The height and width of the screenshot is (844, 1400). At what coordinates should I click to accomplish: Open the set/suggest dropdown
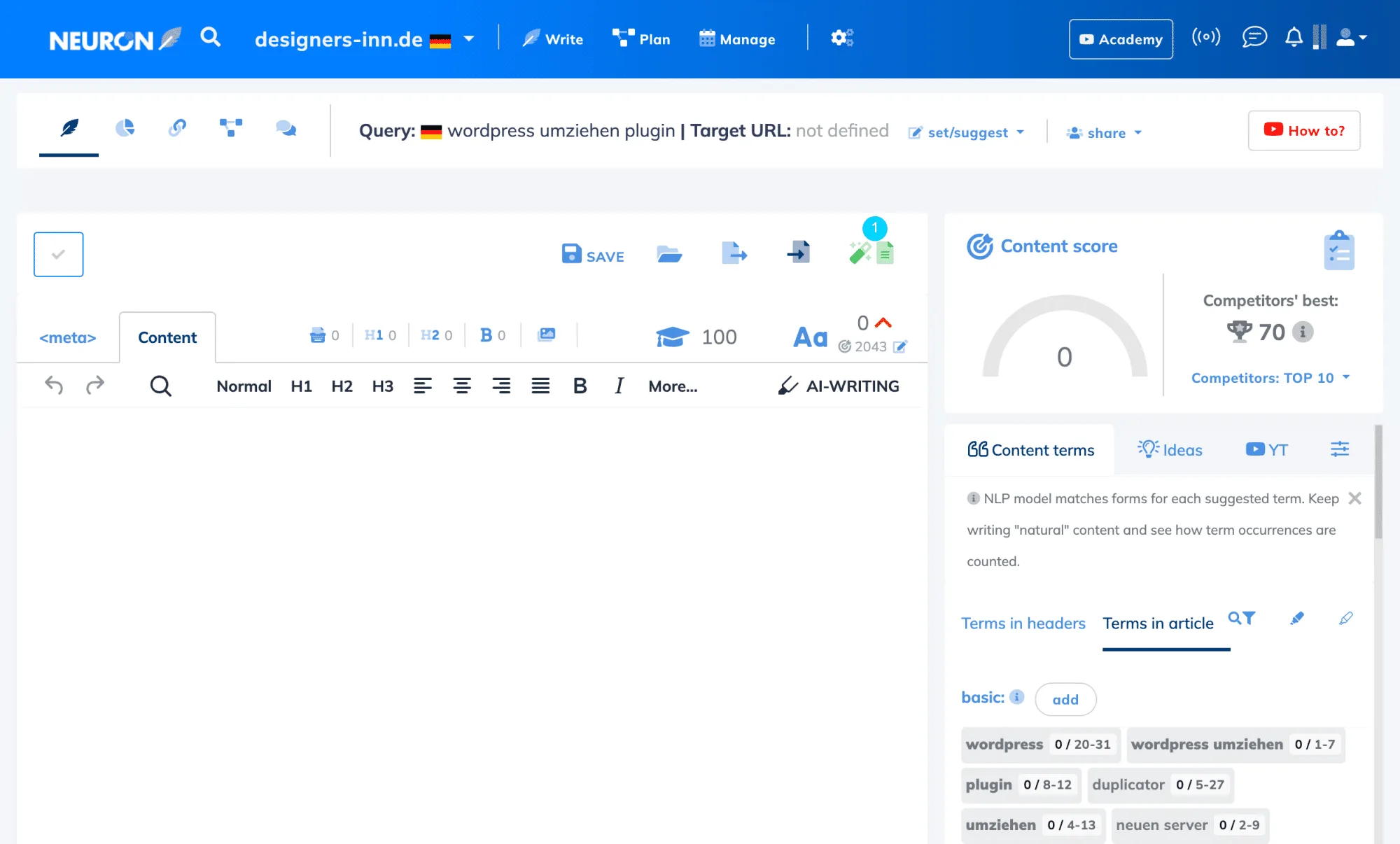click(x=966, y=133)
